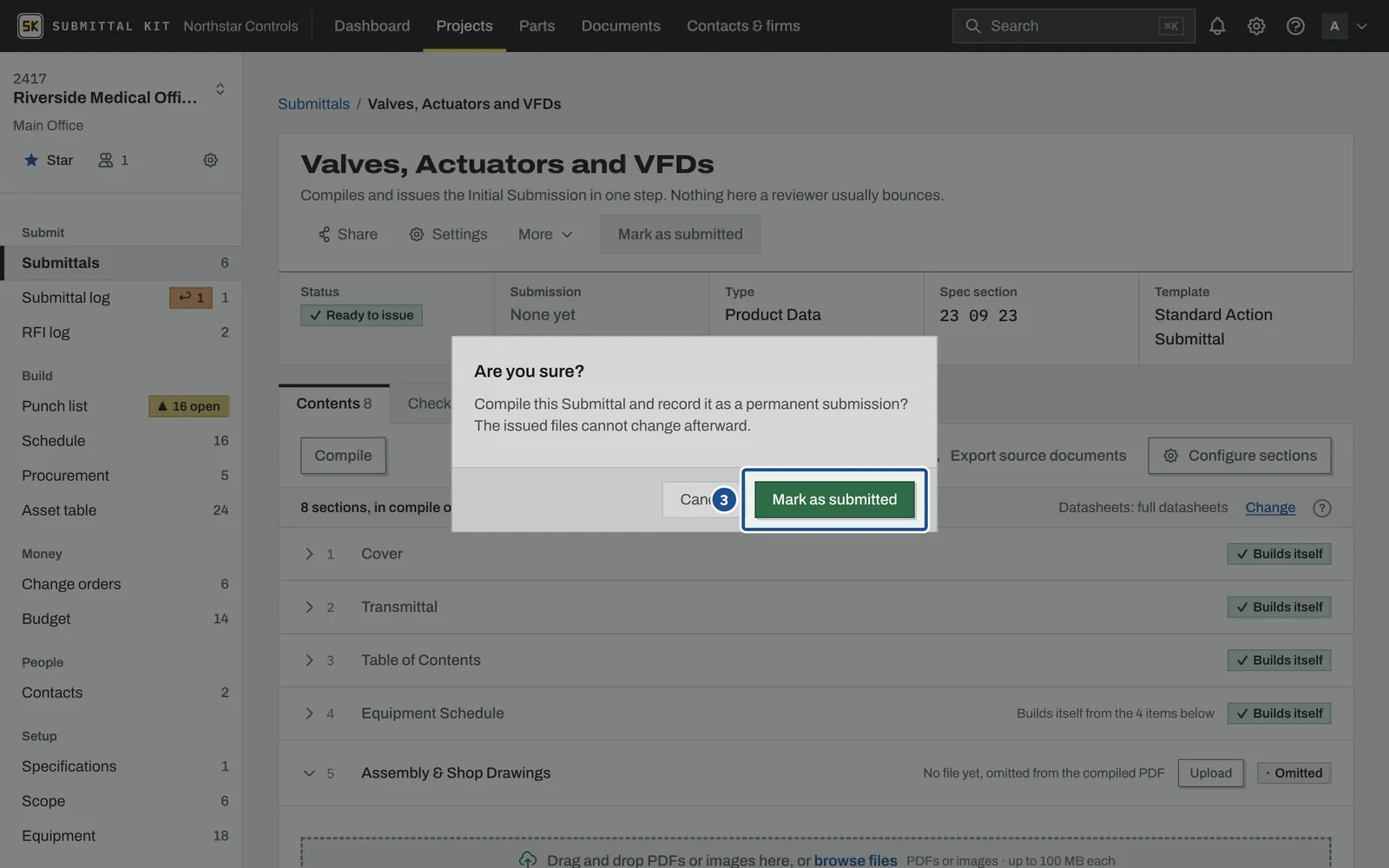This screenshot has height=868, width=1389.
Task: Open the More dropdown menu
Action: tap(545, 234)
